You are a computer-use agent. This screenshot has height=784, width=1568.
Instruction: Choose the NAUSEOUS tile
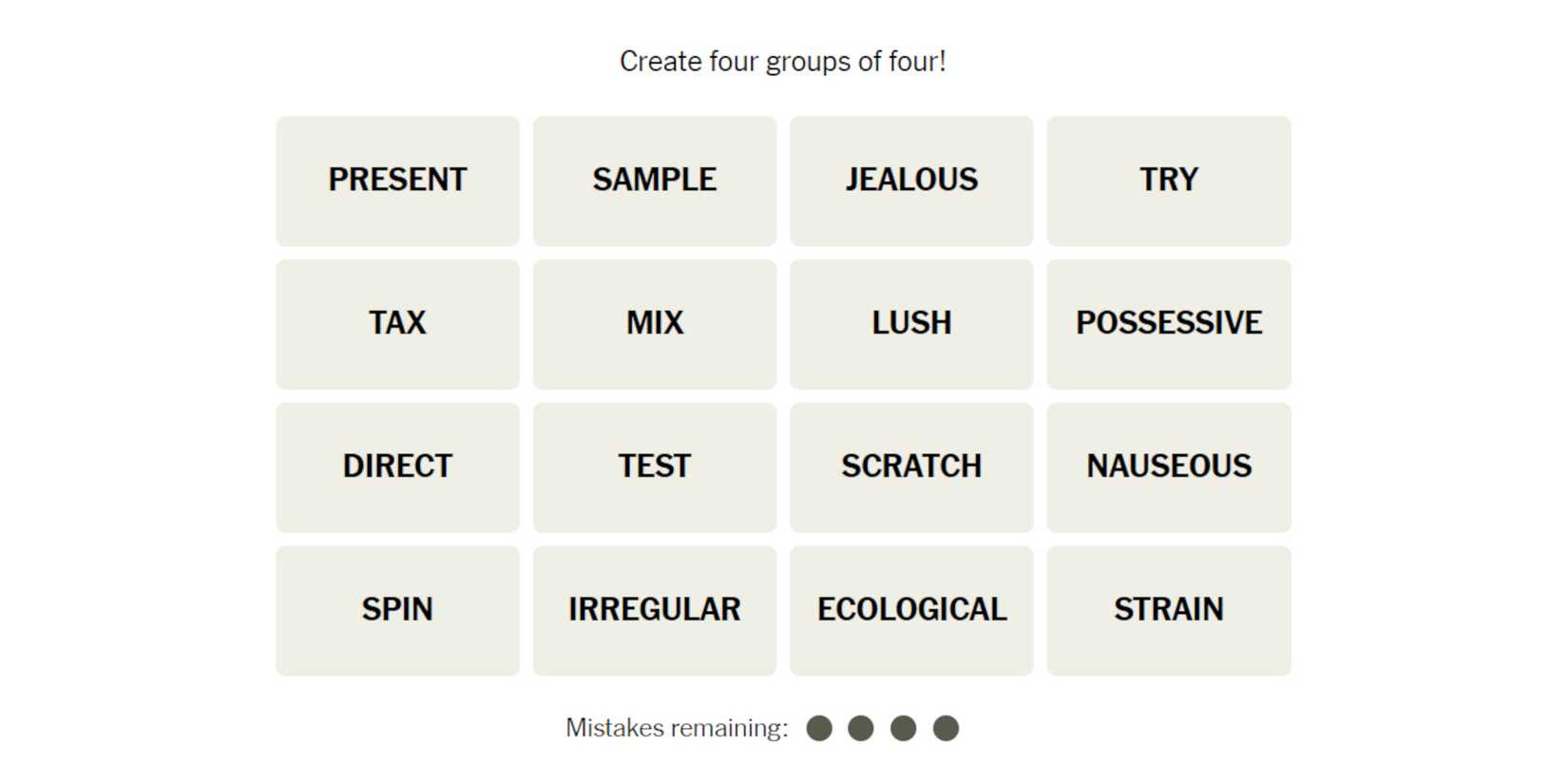tap(1169, 468)
